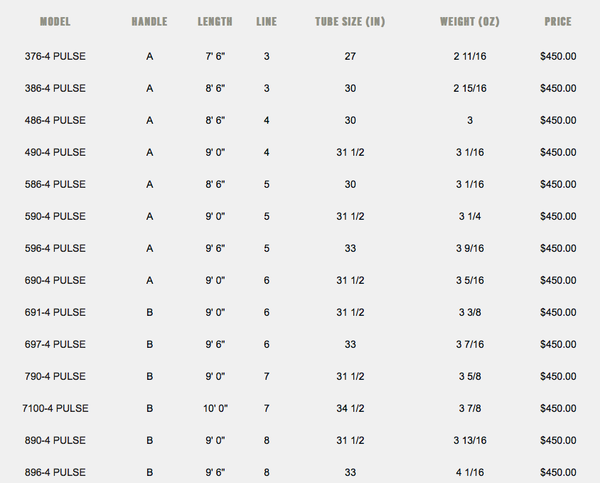The height and width of the screenshot is (483, 600).
Task: Pick the 596-4 PULSE model
Action: click(x=55, y=248)
